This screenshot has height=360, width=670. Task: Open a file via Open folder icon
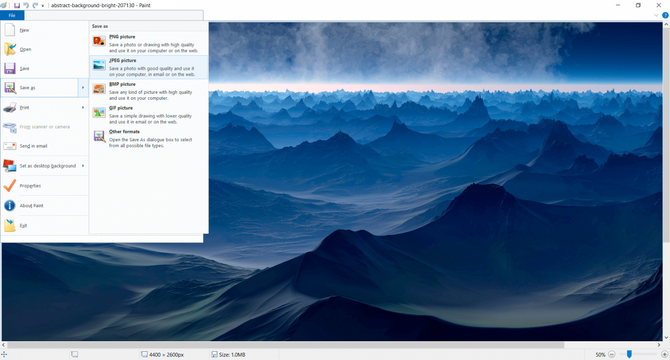pyautogui.click(x=10, y=49)
